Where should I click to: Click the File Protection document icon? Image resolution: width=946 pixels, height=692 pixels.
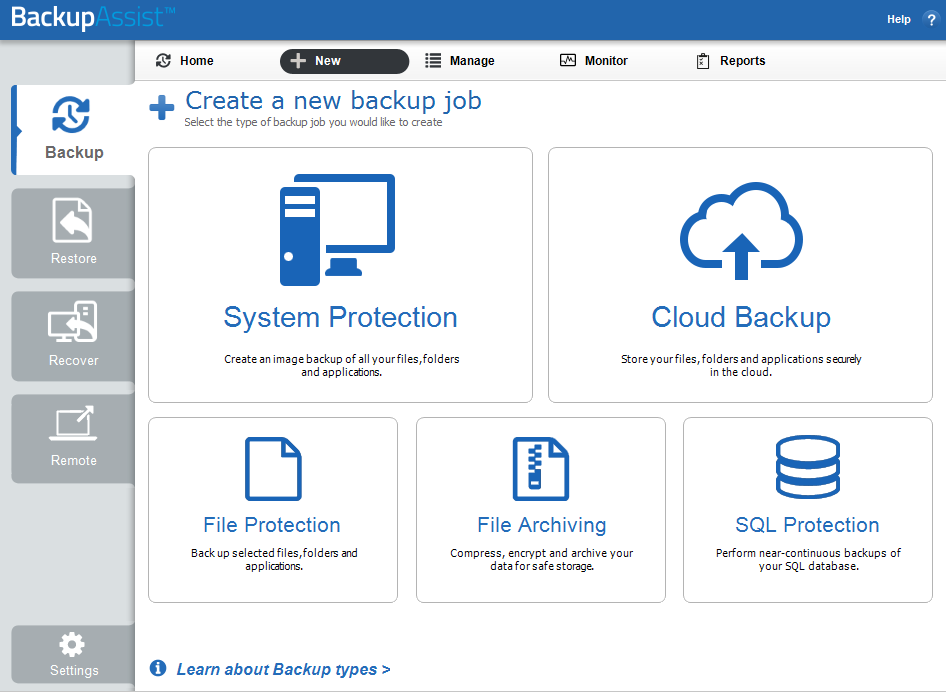(273, 469)
